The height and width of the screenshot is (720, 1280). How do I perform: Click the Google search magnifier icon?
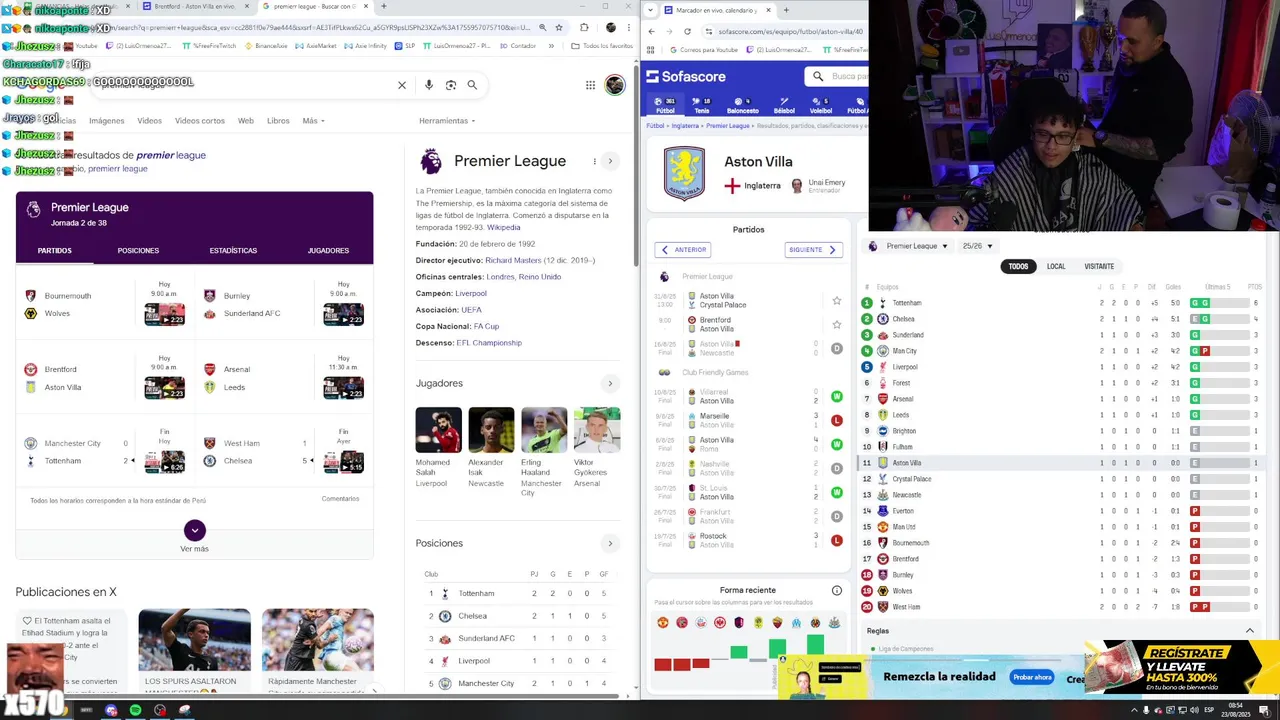click(472, 85)
